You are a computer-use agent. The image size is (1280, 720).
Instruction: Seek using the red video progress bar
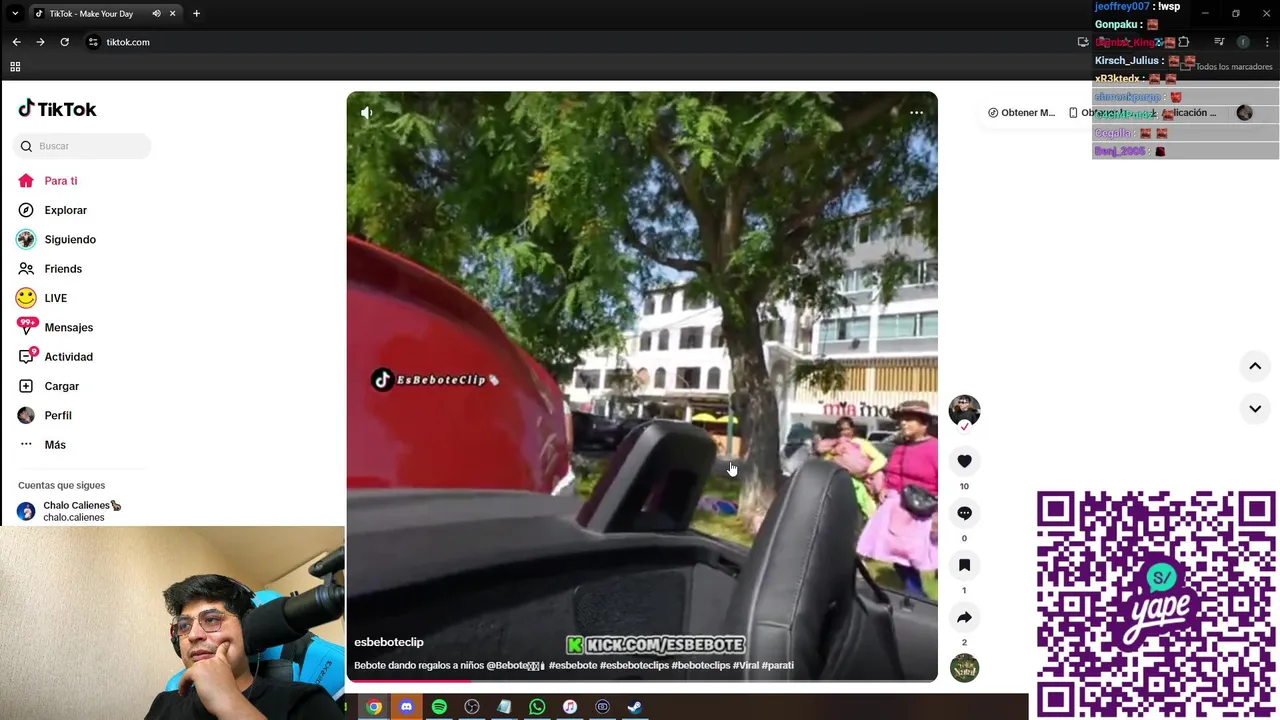(x=642, y=681)
